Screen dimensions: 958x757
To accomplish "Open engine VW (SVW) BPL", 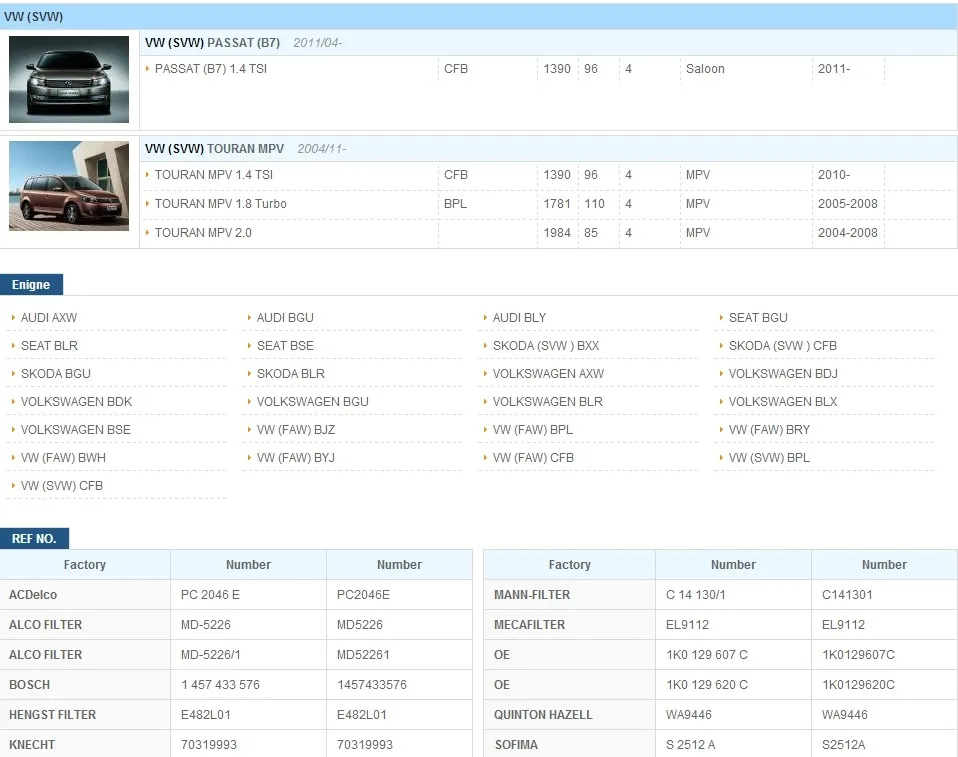I will pos(769,458).
